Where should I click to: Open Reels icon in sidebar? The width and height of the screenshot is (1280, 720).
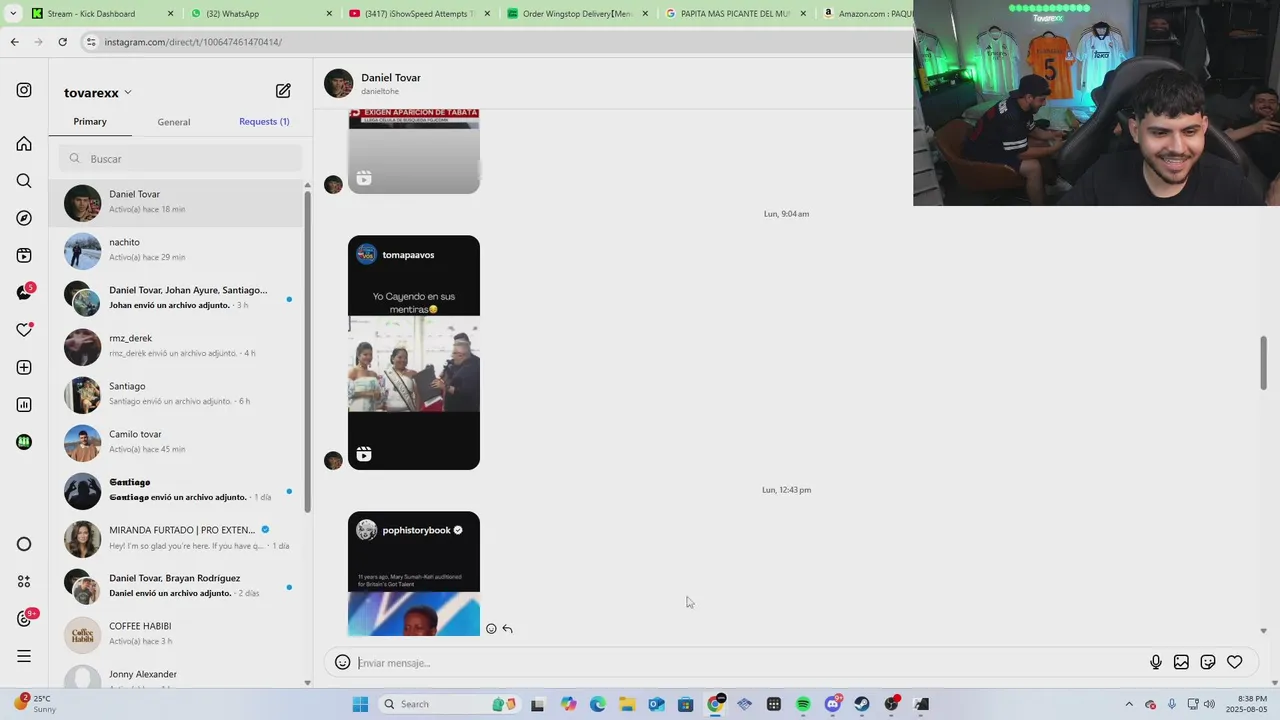coord(24,256)
